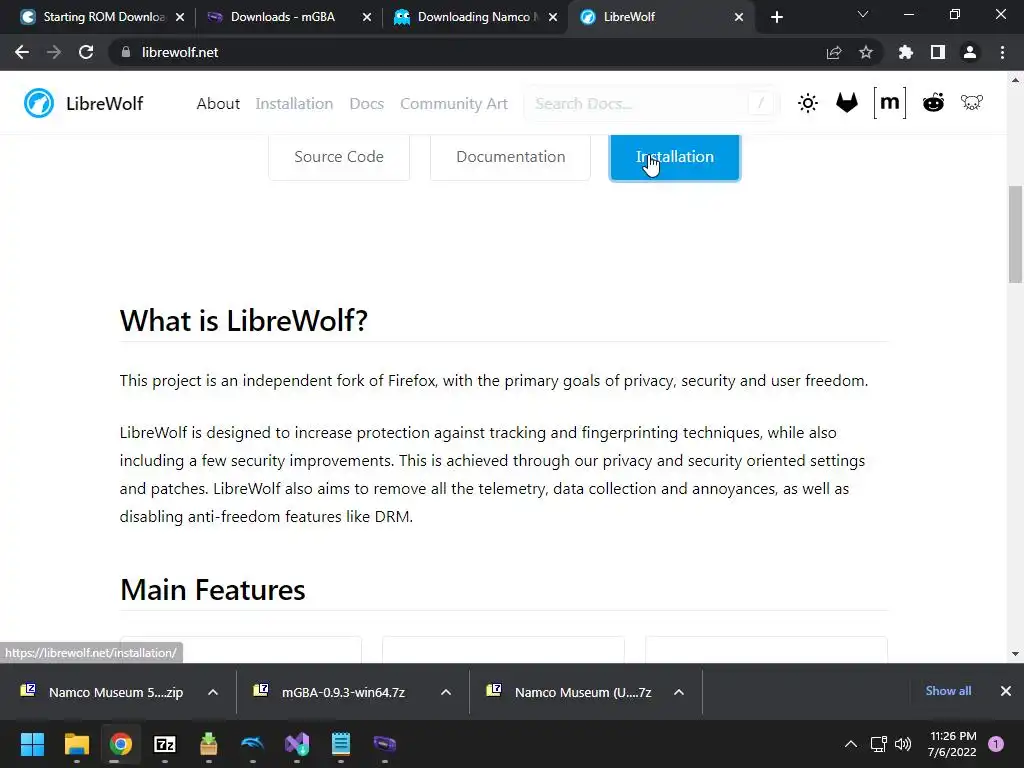1024x768 pixels.
Task: Click the share page icon
Action: [x=834, y=52]
